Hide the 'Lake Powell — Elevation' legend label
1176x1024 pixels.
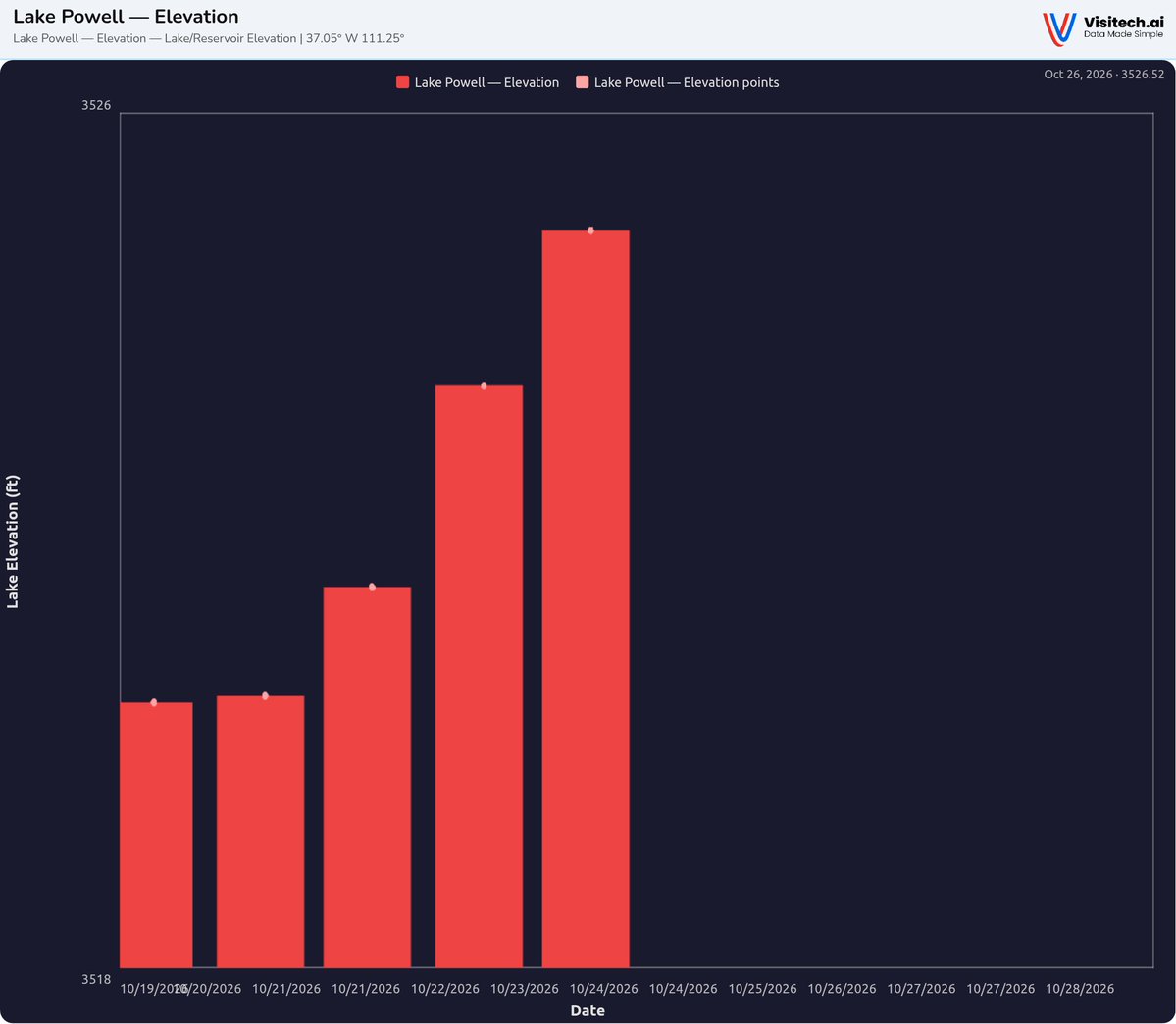(x=486, y=82)
